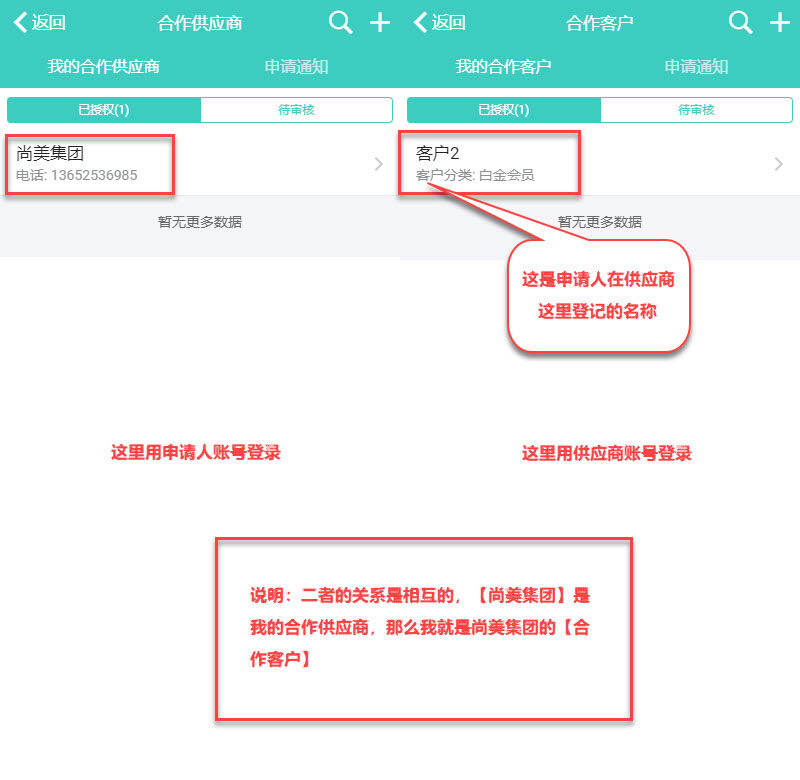Screen dimensions: 800x780
Task: Tap plus icon in 合作供应商 header
Action: click(380, 23)
